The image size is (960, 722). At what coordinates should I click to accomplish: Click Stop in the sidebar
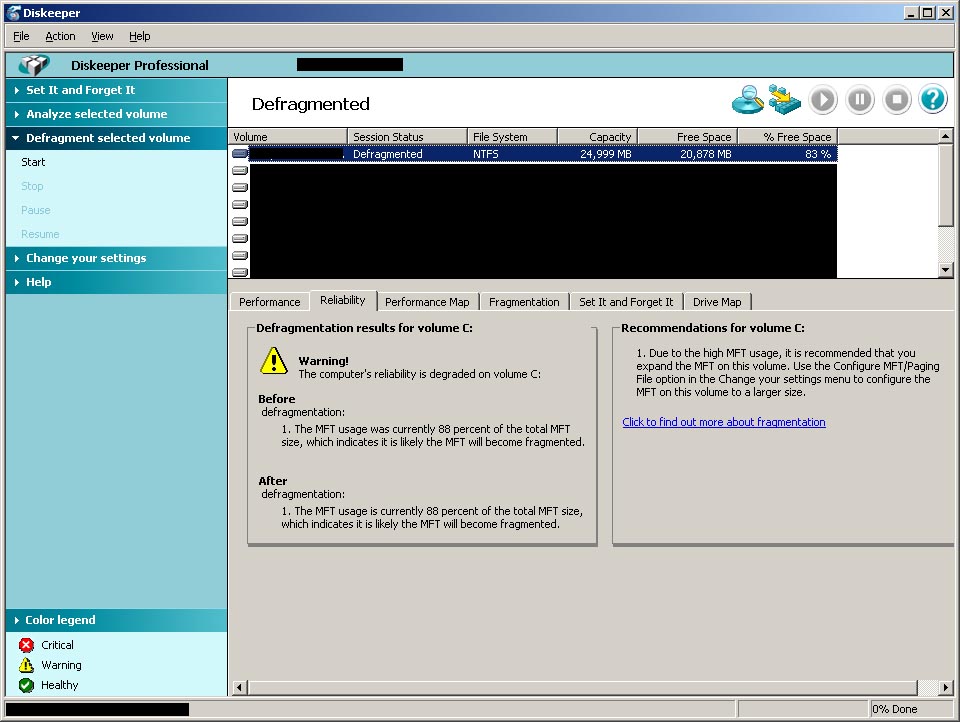(x=32, y=186)
